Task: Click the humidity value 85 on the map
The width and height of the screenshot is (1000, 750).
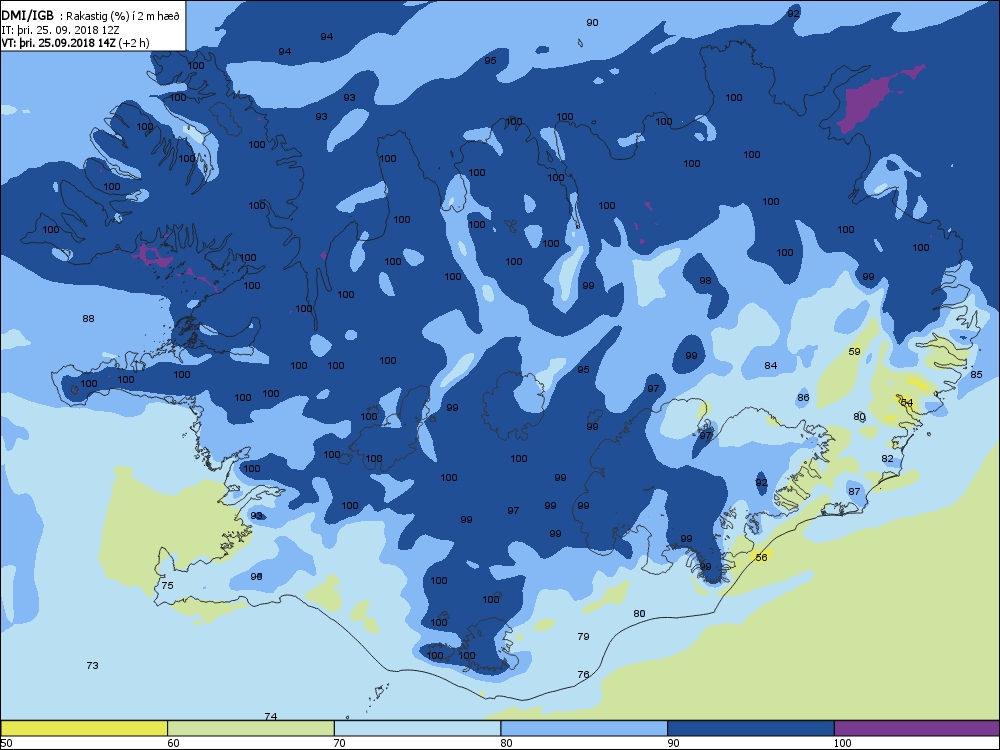Action: pyautogui.click(x=976, y=374)
